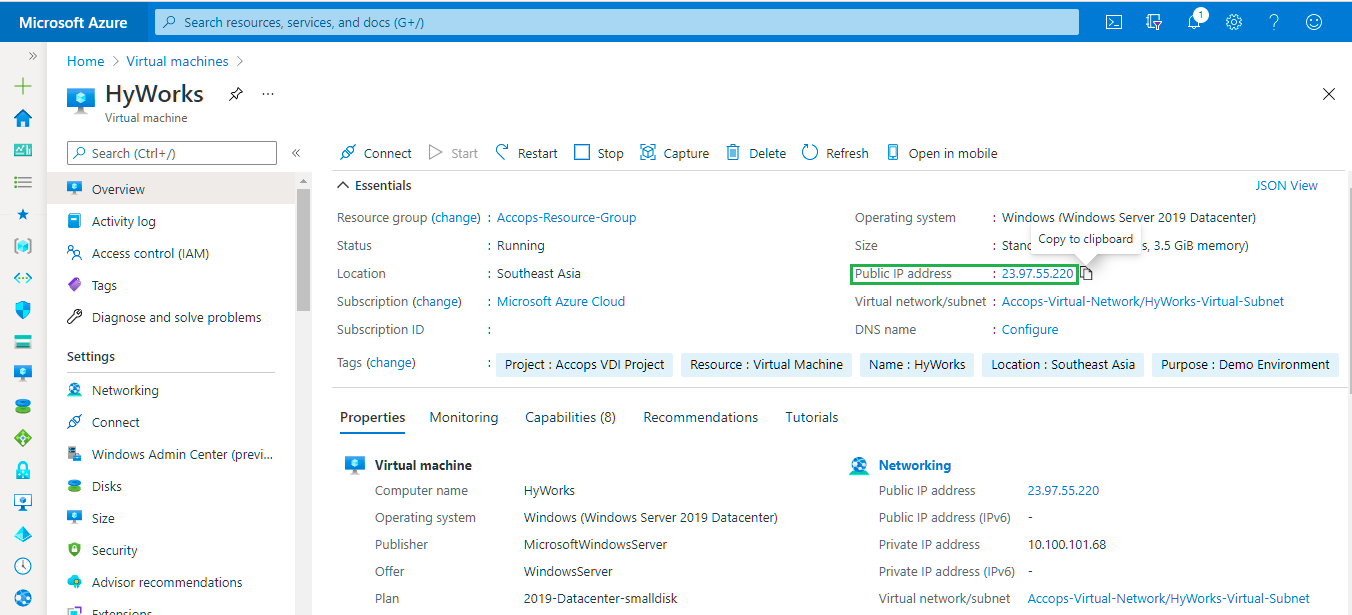Click the Create a resource plus icon

(x=23, y=87)
